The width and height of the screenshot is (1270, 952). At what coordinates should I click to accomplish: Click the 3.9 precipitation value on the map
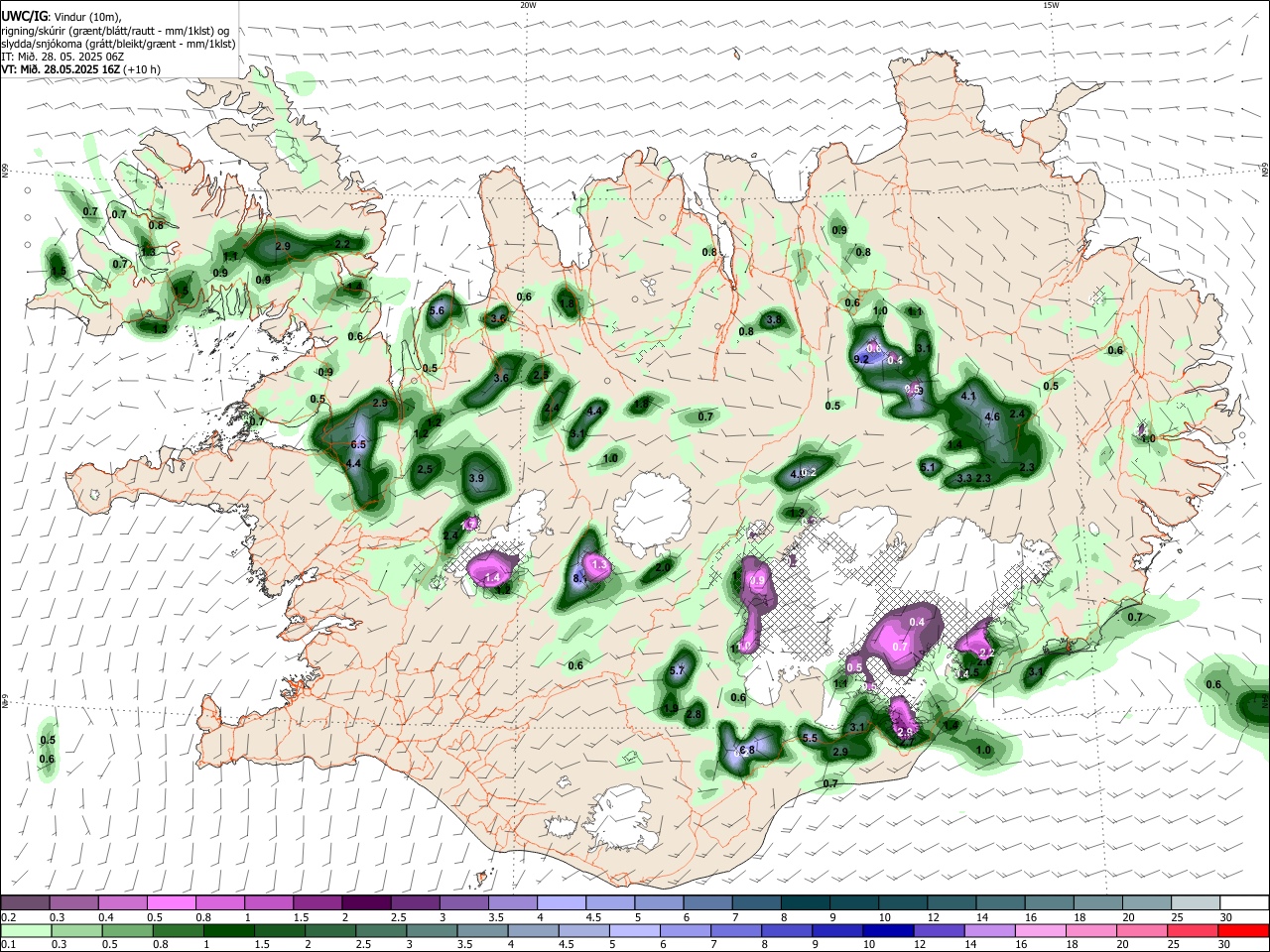click(x=476, y=479)
